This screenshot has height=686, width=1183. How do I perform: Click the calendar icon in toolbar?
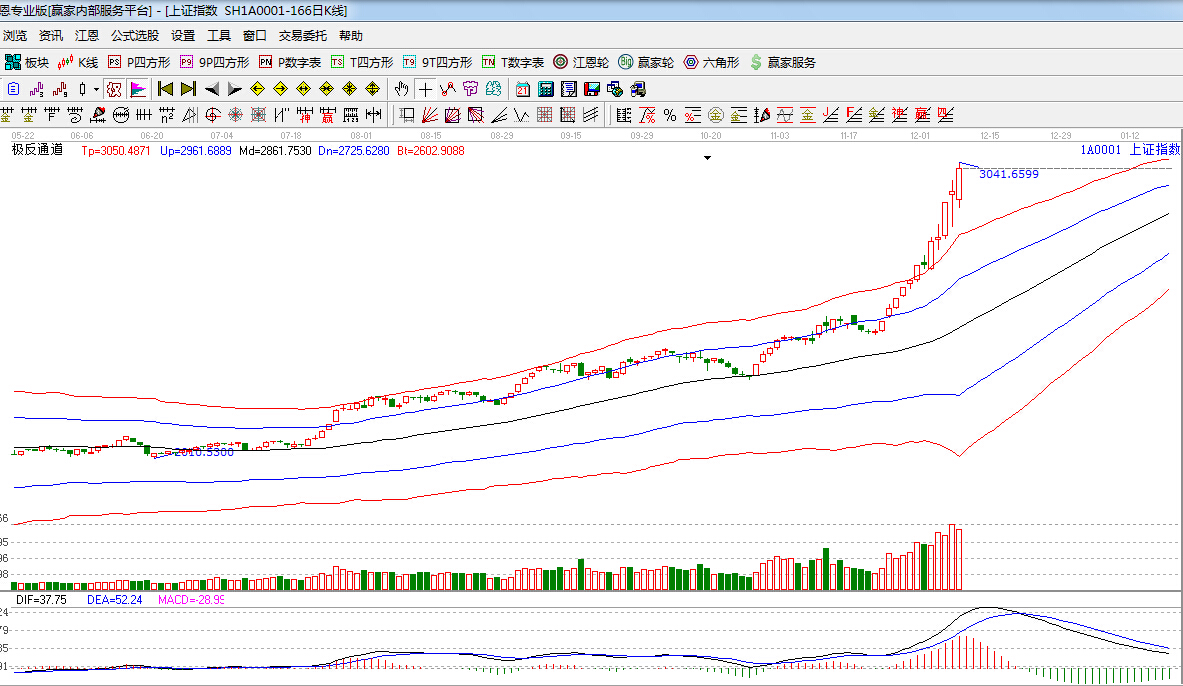click(x=522, y=89)
